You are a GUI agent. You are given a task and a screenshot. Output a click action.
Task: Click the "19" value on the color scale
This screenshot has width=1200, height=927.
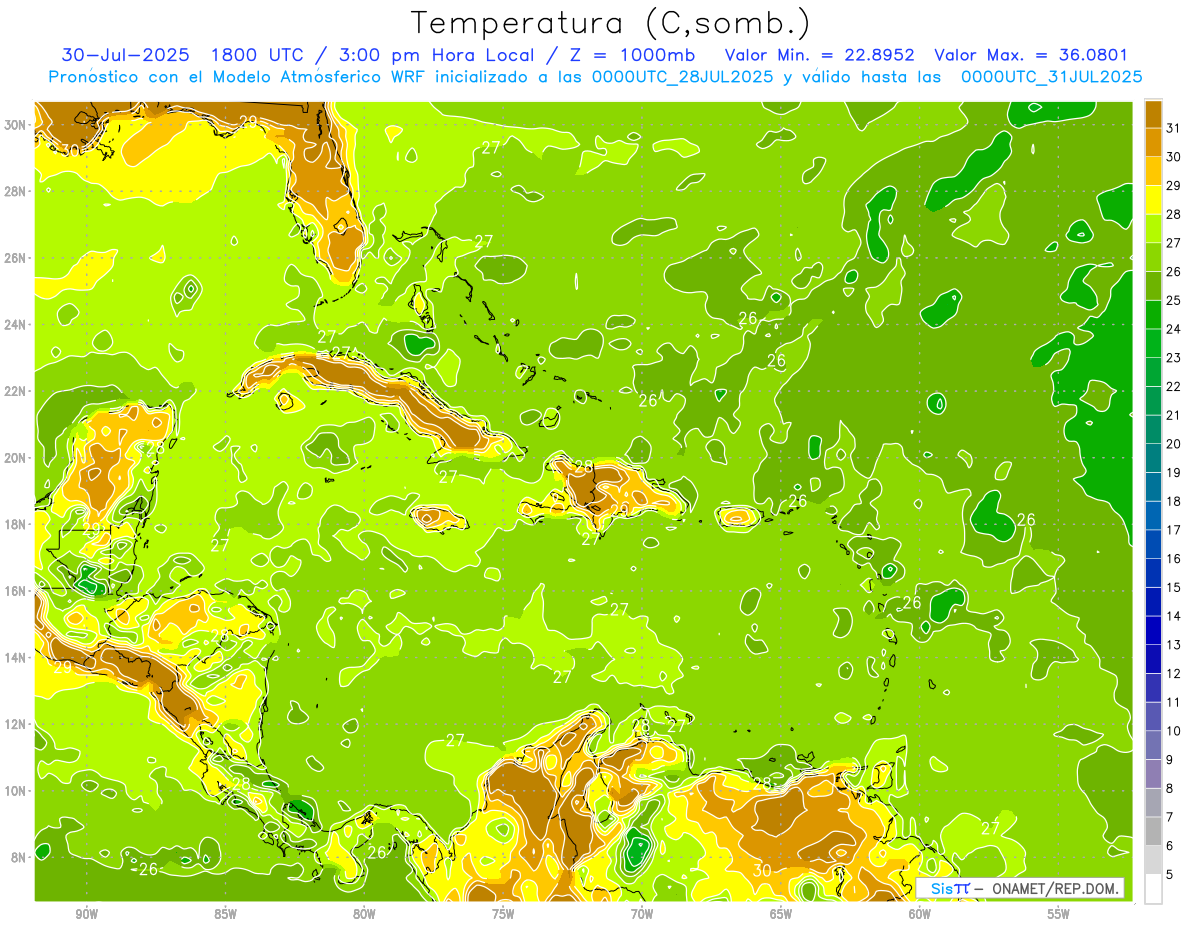[x=1173, y=472]
